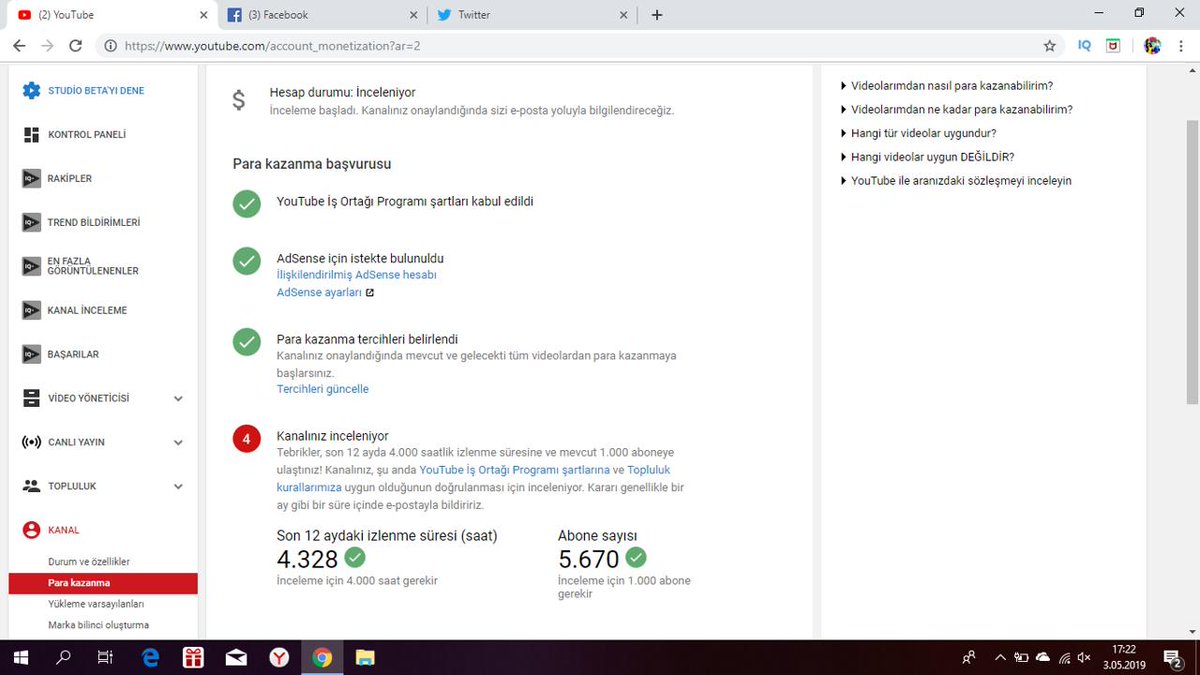Open the notification center icon

pyautogui.click(x=1173, y=657)
